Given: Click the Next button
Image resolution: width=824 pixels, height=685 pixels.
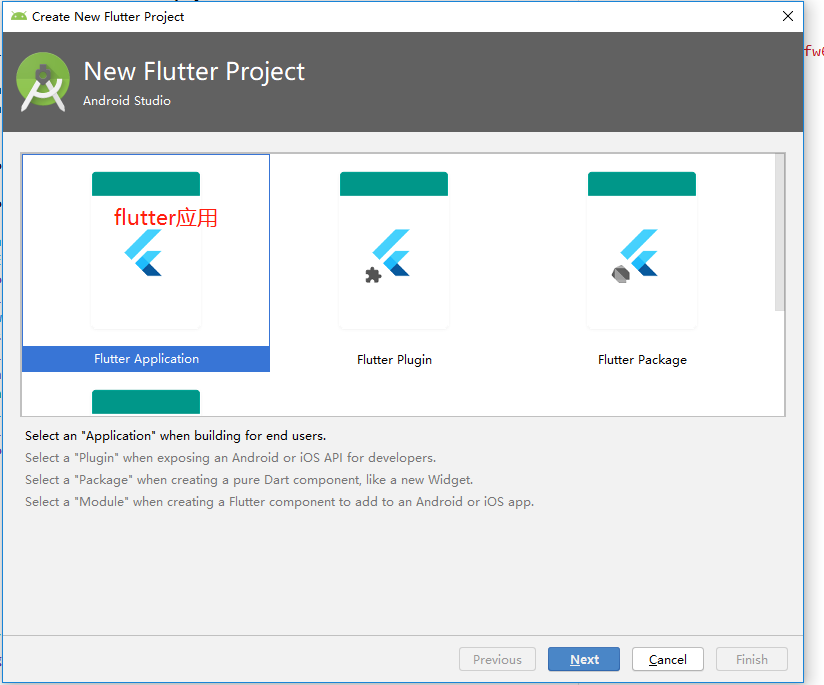Looking at the screenshot, I should [x=583, y=659].
